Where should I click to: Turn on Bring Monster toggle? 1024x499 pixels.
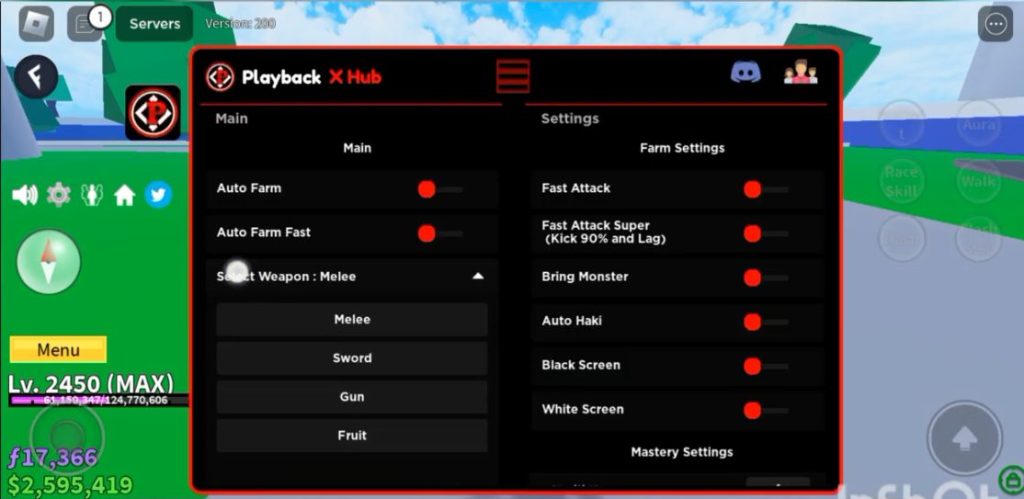pos(766,278)
